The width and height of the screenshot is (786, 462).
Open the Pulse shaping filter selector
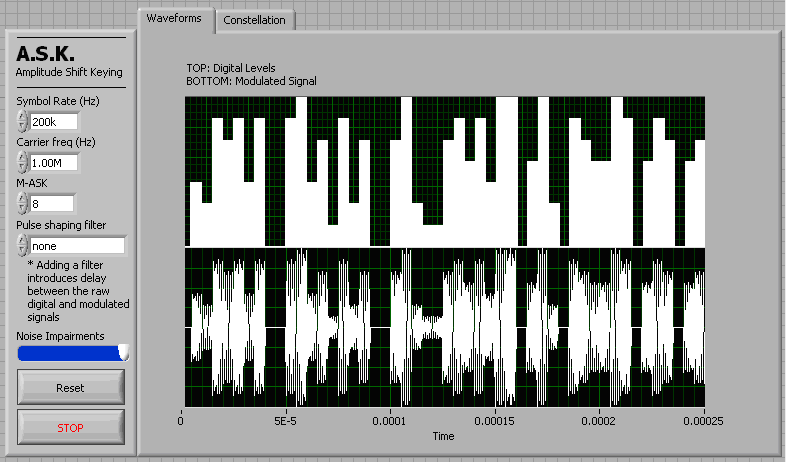(x=77, y=246)
